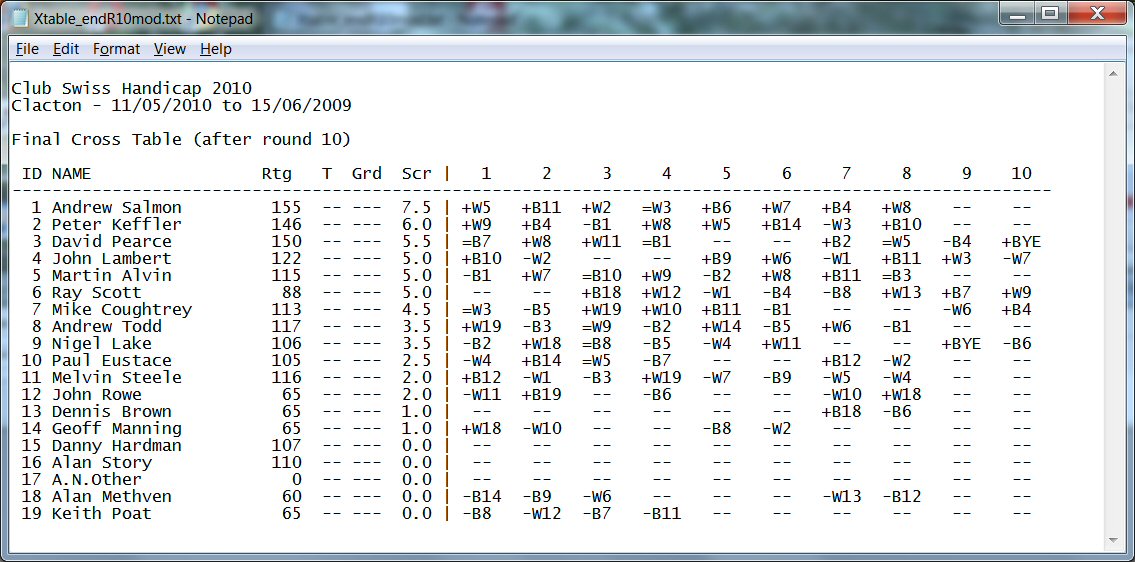Click Nigel Lake's '+BYE' result

pos(961,344)
